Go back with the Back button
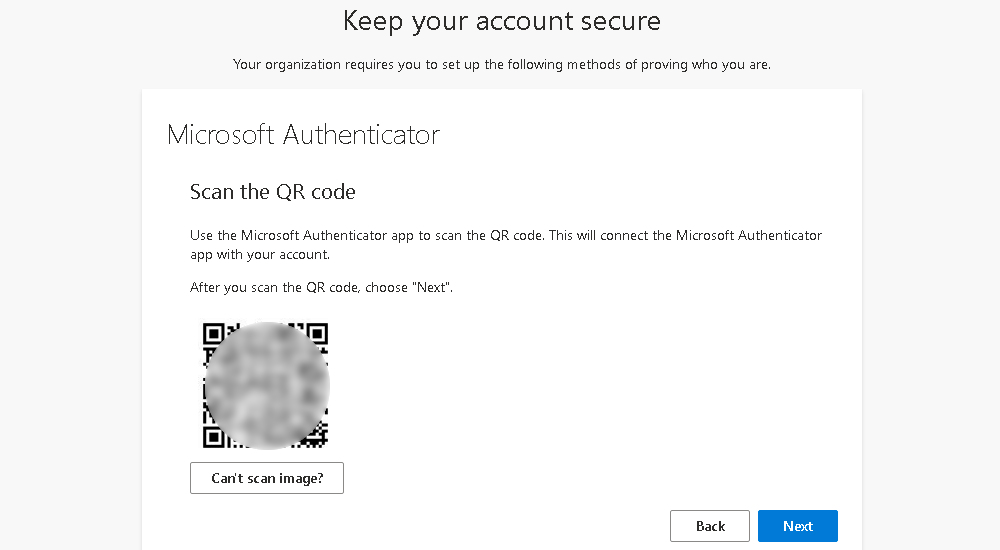This screenshot has width=1000, height=550. tap(710, 526)
